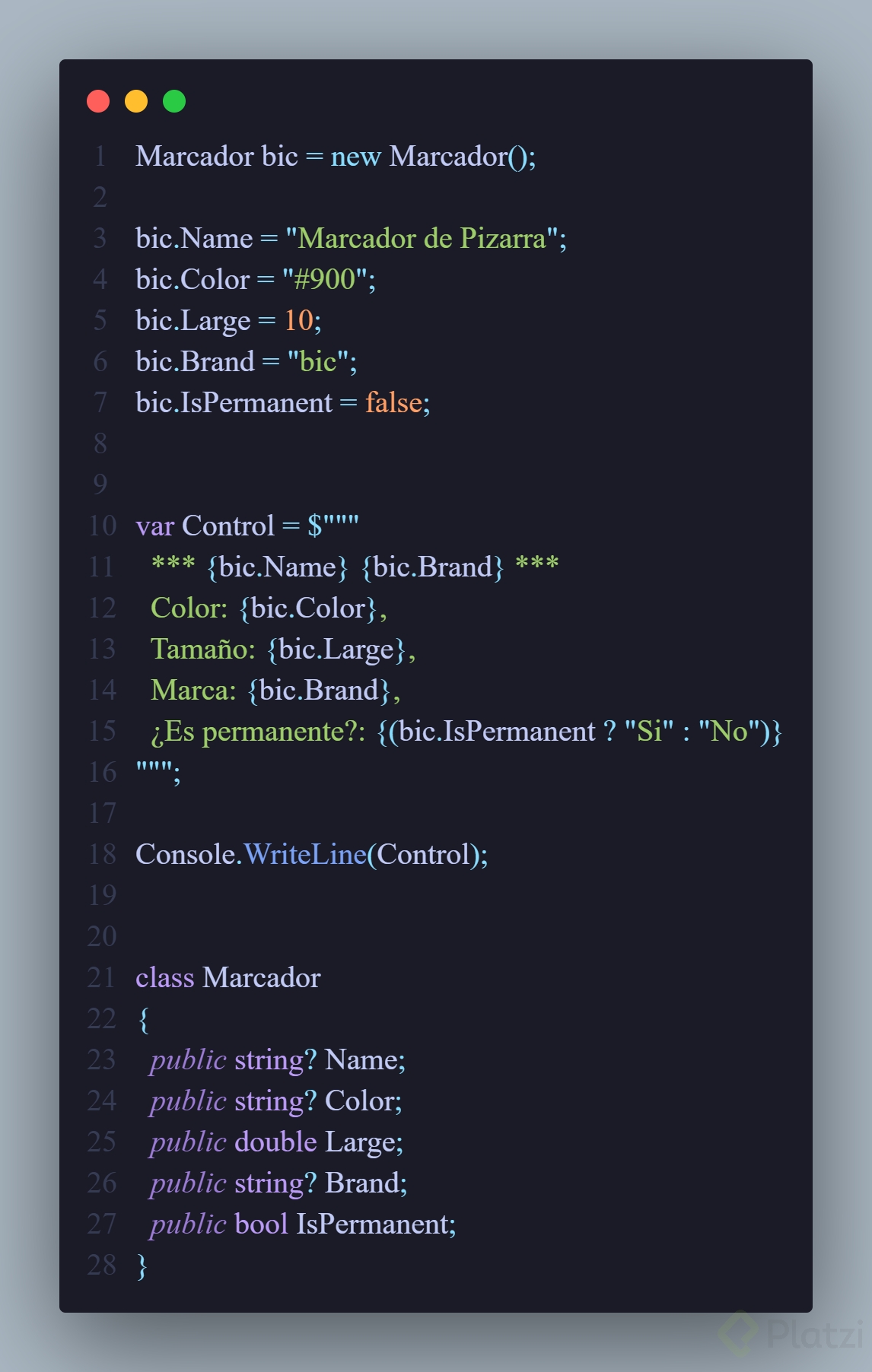Click the Platzi logo watermark icon
Viewport: 872px width, 1372px height.
click(739, 1332)
